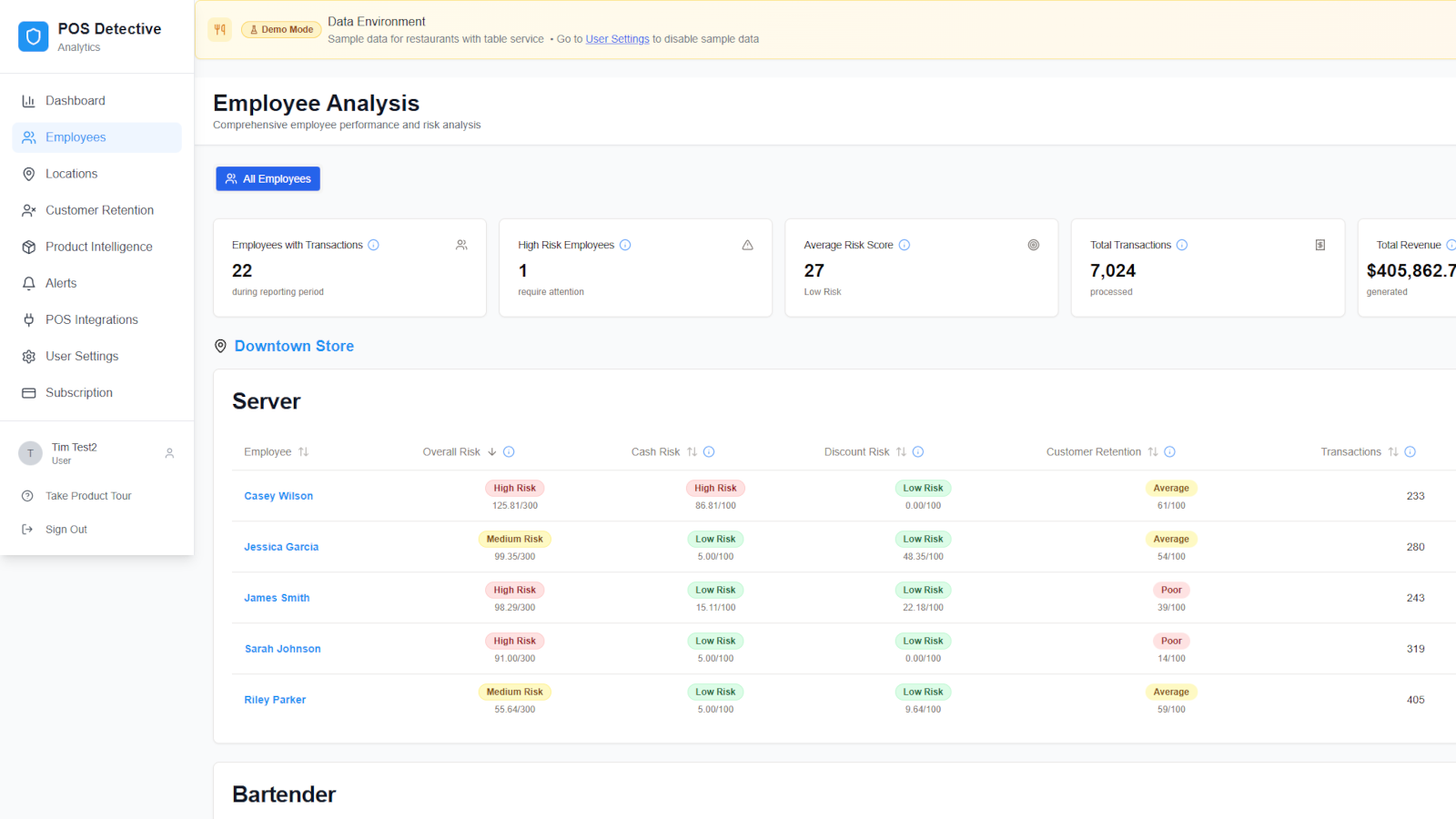
Task: Sort table by Transactions column
Action: [x=1393, y=452]
